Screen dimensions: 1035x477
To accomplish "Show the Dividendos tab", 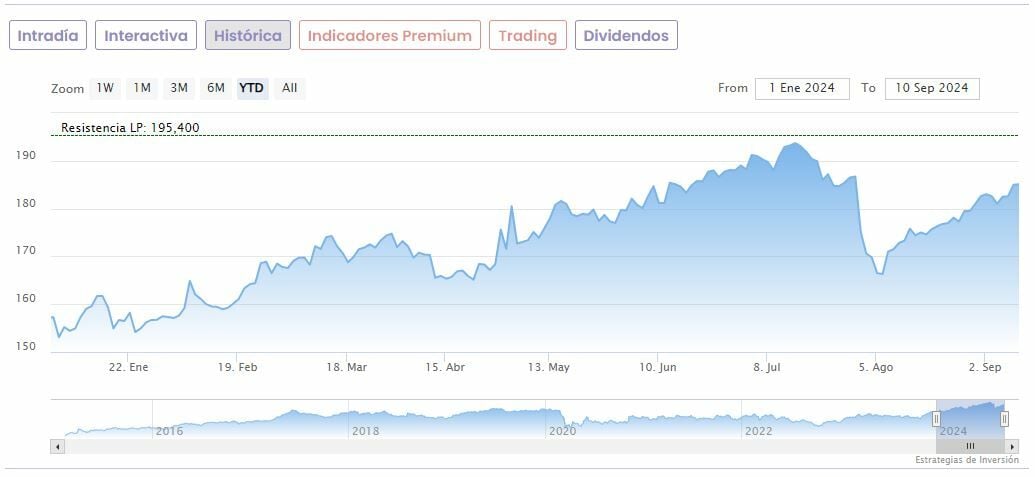I will (x=626, y=36).
